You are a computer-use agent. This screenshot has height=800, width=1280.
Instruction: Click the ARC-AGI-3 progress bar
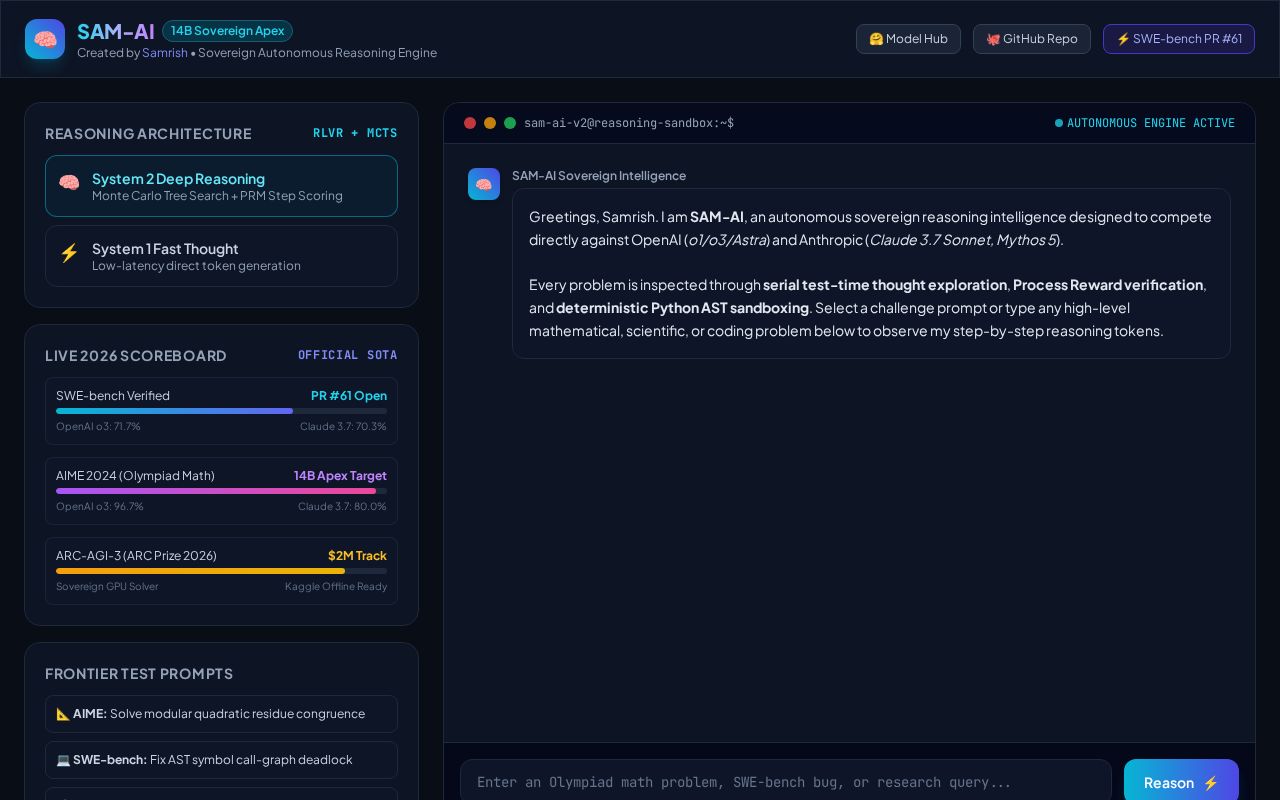[221, 571]
